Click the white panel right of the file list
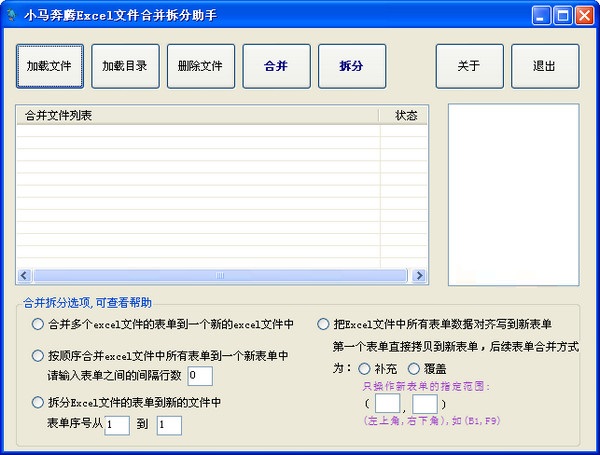Screen dimensions: 600x455 (x=514, y=194)
